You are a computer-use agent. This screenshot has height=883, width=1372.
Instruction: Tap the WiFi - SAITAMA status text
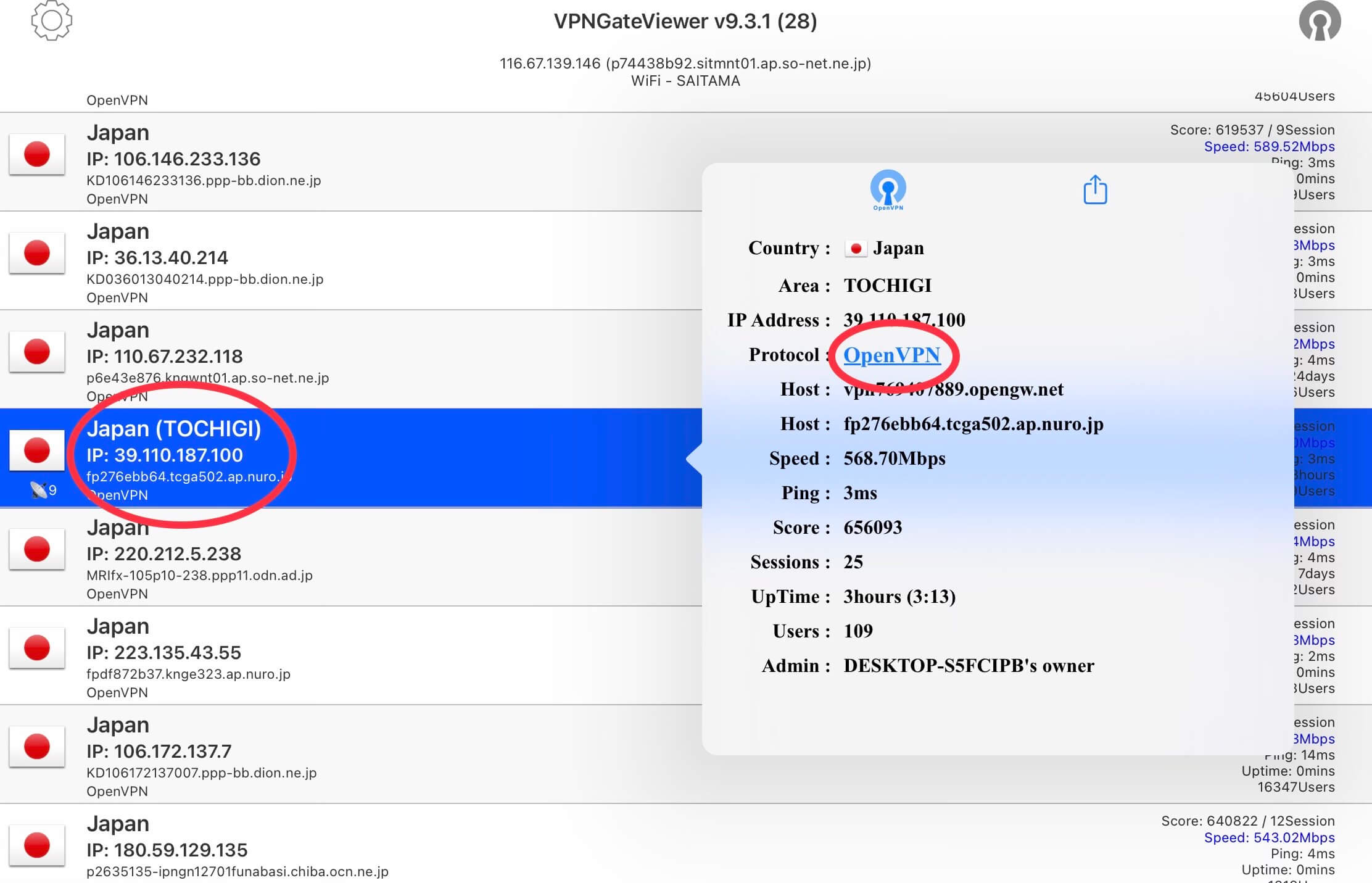tap(685, 81)
